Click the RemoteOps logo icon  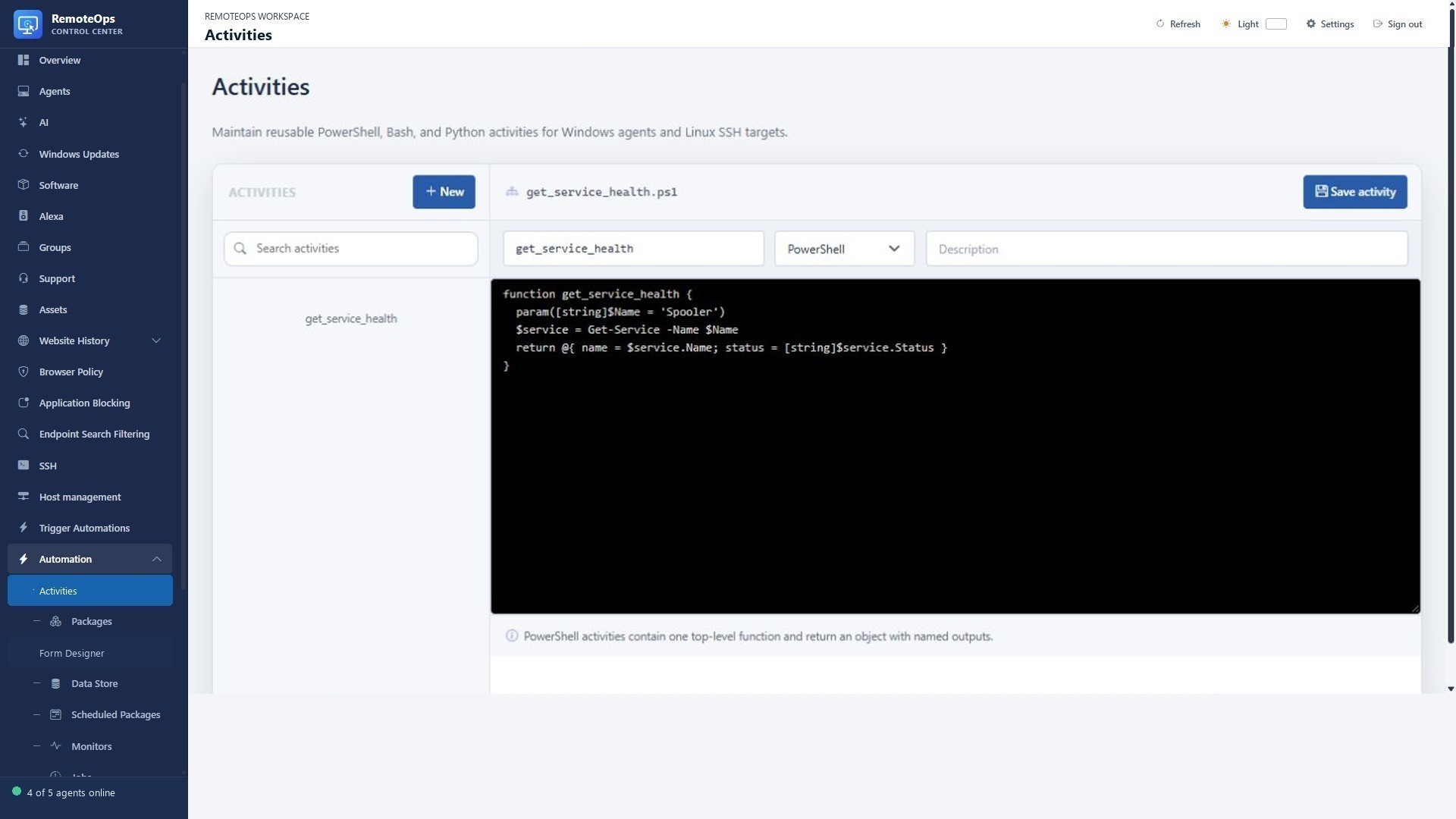pyautogui.click(x=28, y=24)
